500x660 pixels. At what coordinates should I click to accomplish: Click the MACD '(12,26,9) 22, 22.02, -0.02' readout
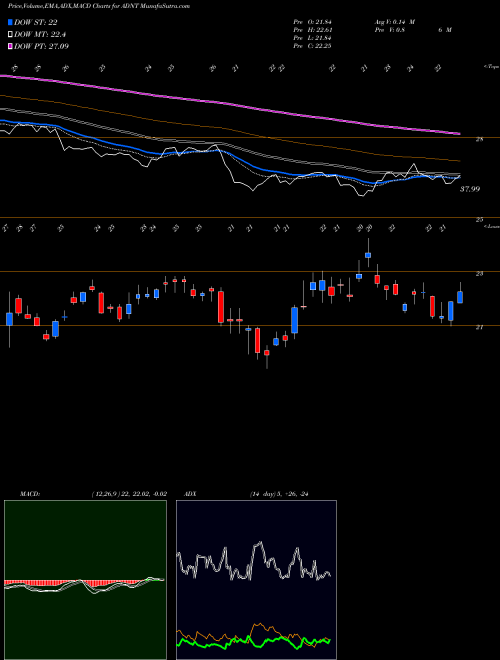point(129,494)
